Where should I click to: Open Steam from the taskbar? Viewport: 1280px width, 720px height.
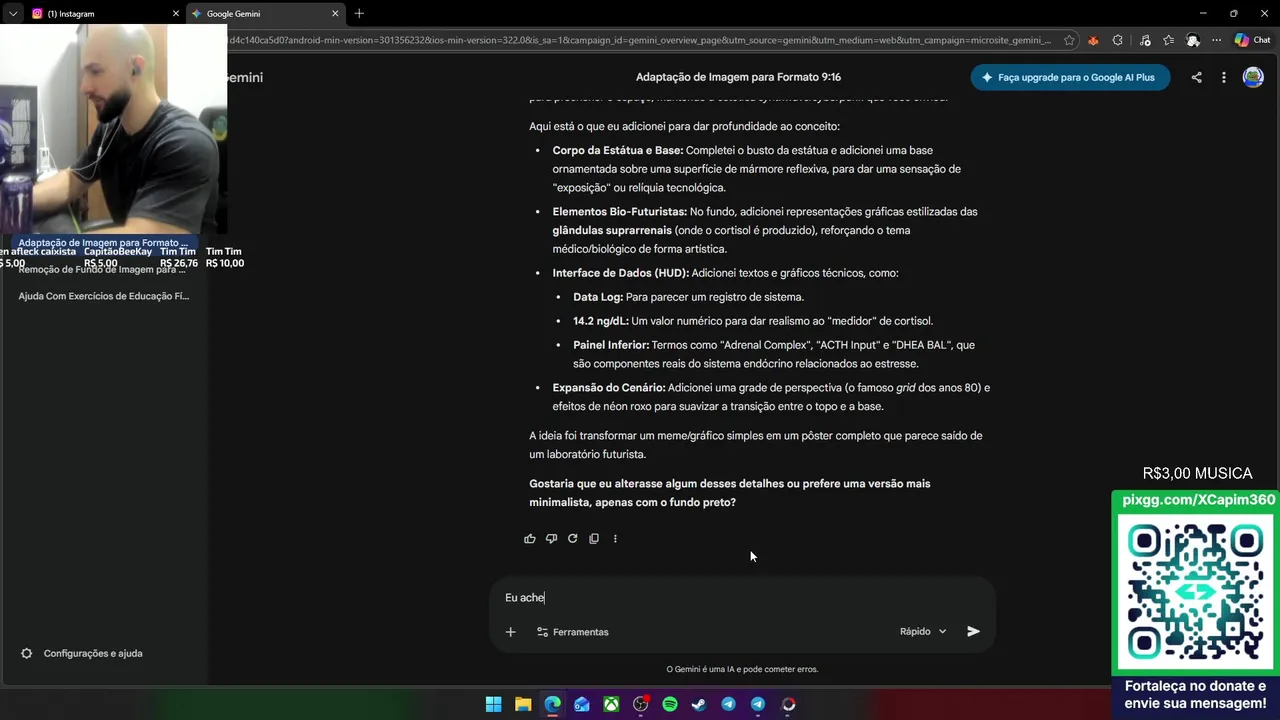699,704
